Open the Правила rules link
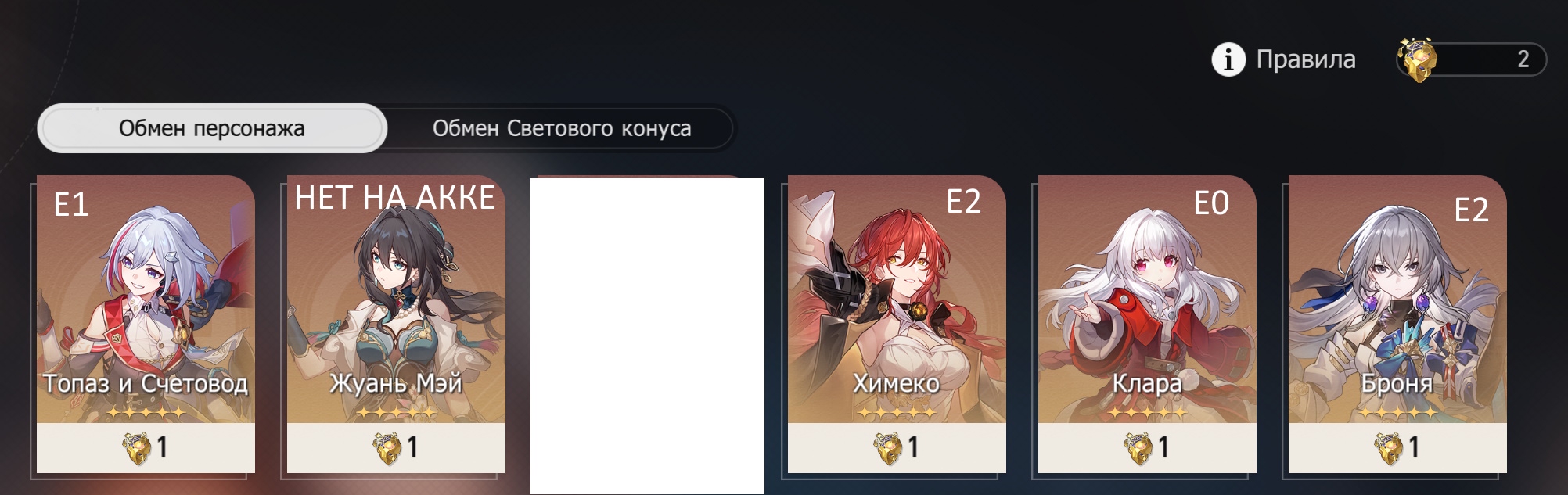Viewport: 1568px width, 495px height. tap(1306, 59)
